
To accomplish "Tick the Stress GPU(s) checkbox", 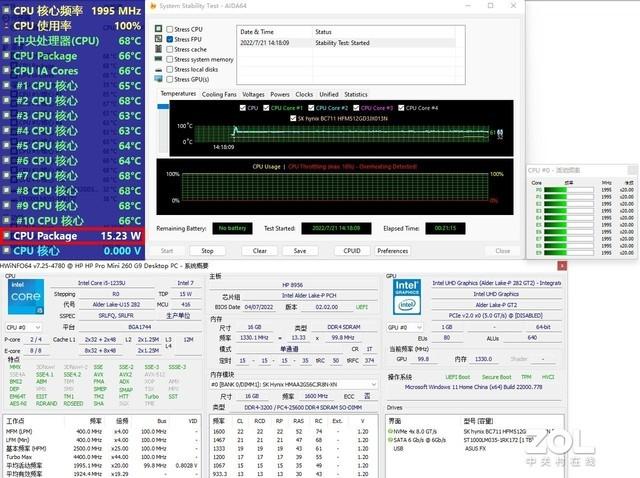I will (x=170, y=79).
